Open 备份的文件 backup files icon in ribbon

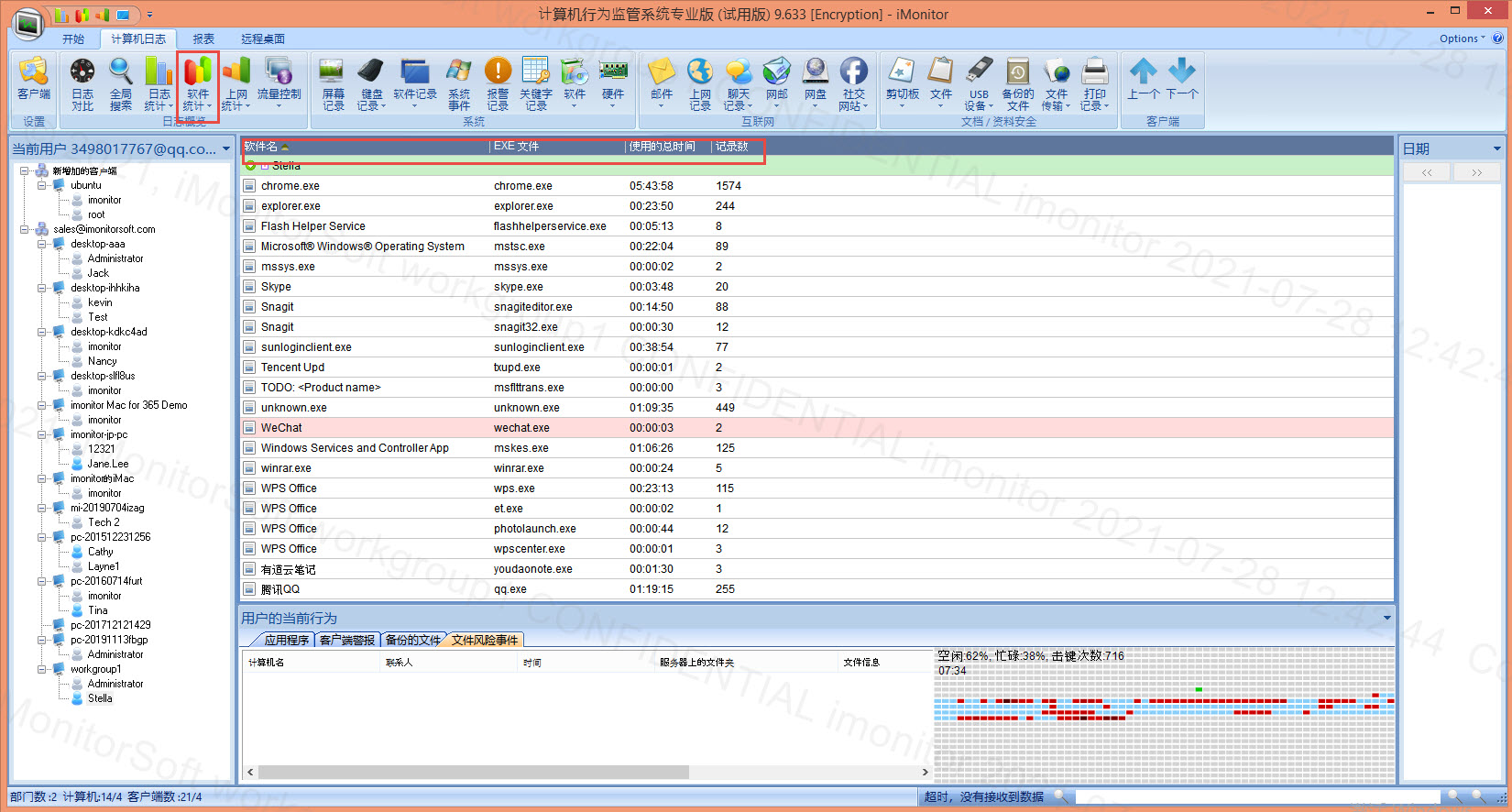1018,84
